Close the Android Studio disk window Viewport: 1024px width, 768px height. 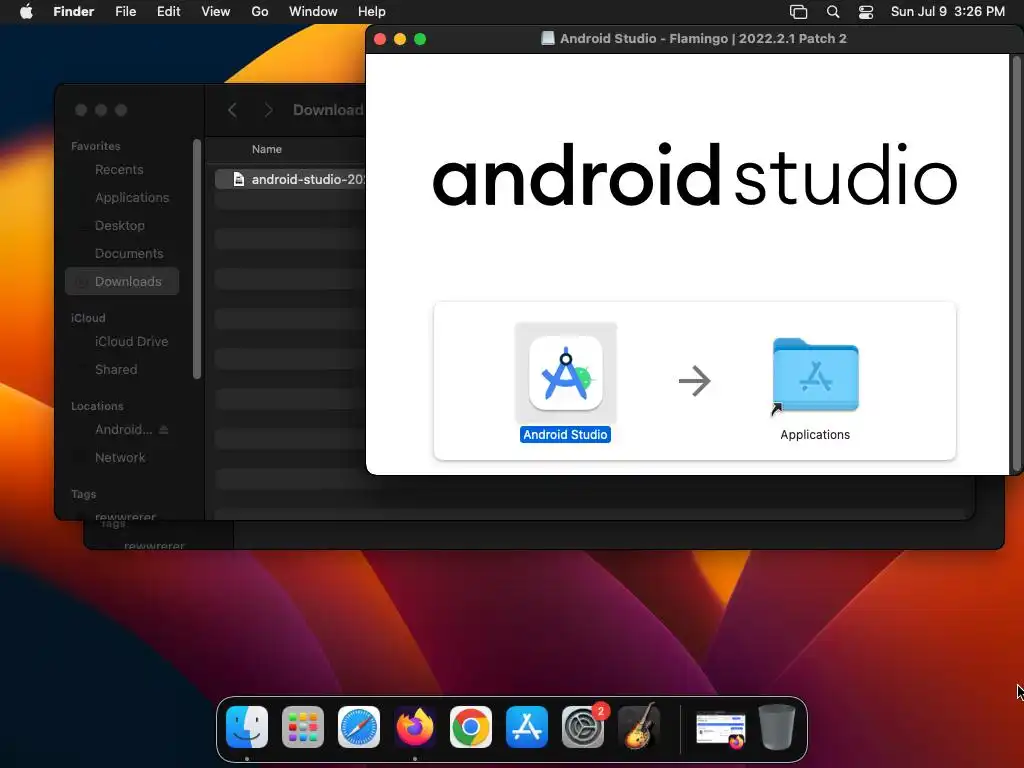click(380, 39)
